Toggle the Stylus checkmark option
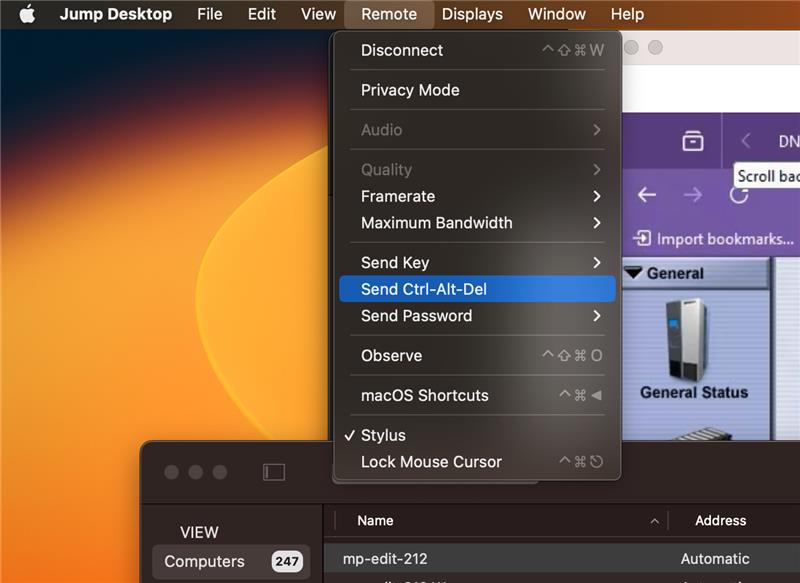This screenshot has width=800, height=583. point(383,435)
